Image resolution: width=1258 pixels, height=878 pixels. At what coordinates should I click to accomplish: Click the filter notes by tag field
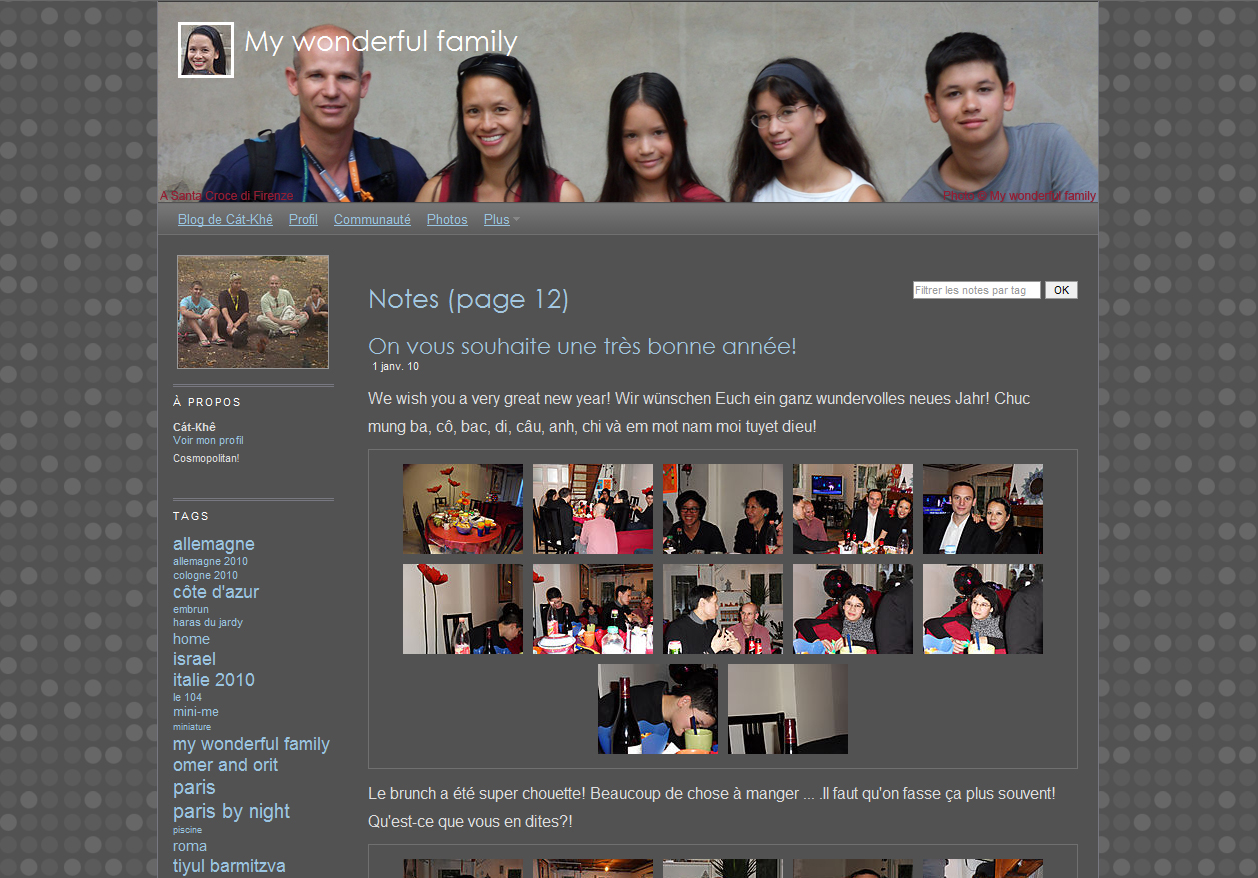pyautogui.click(x=976, y=290)
